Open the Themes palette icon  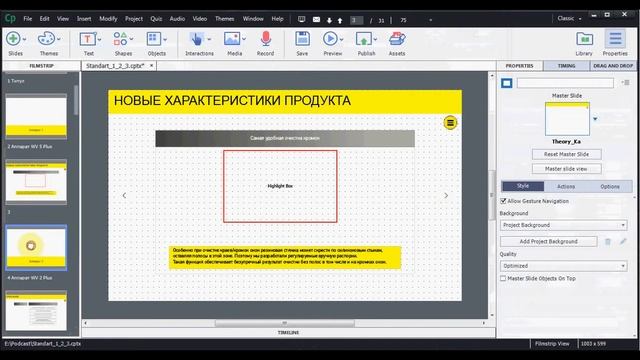pyautogui.click(x=46, y=39)
